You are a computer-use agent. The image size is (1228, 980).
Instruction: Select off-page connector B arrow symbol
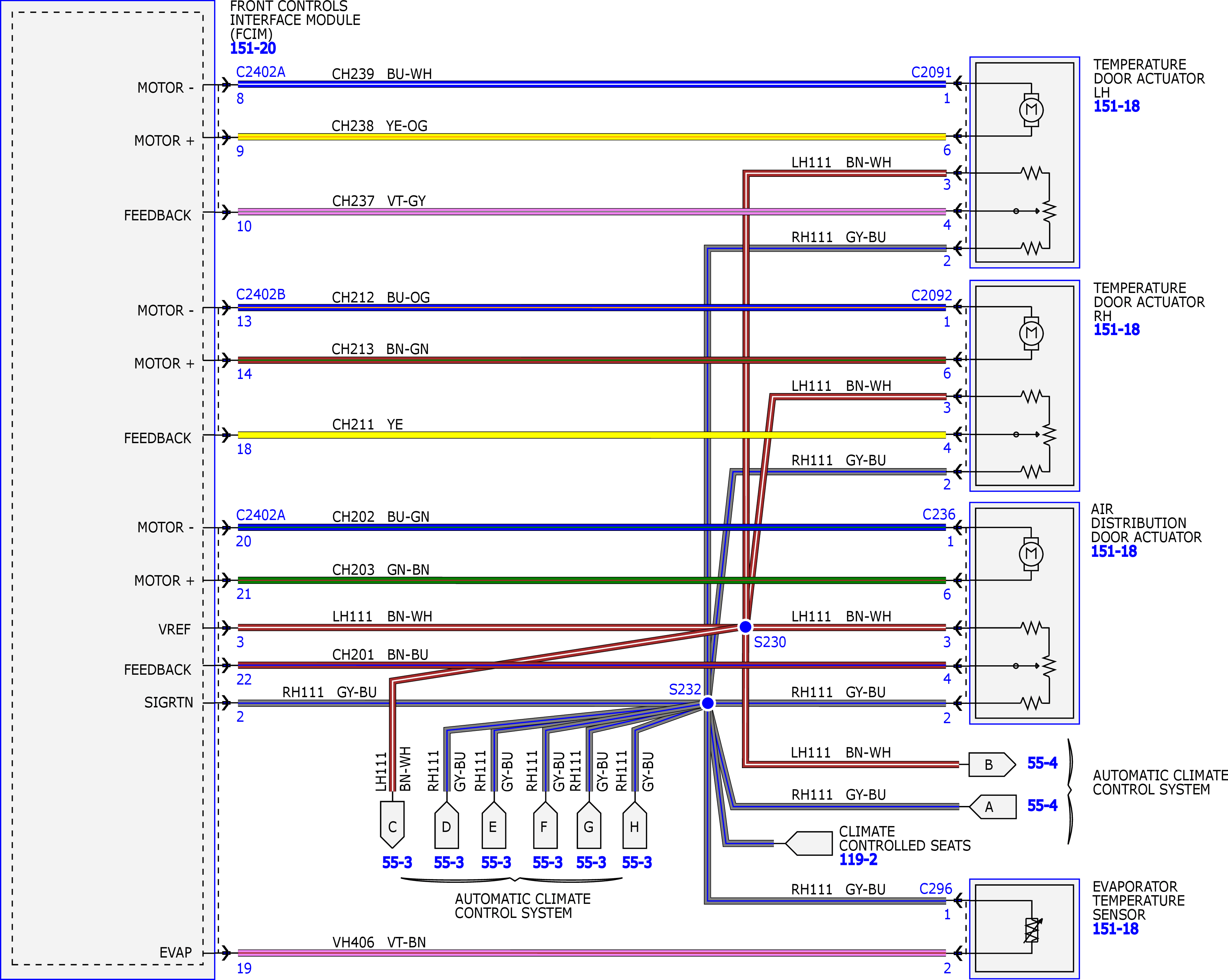[992, 765]
